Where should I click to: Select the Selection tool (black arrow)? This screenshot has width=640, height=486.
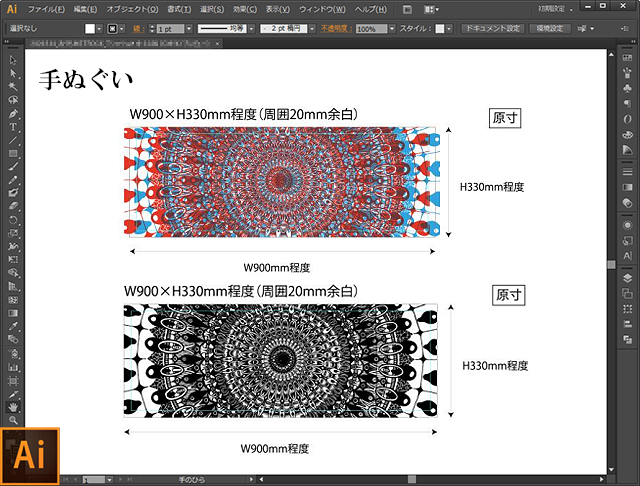point(13,60)
